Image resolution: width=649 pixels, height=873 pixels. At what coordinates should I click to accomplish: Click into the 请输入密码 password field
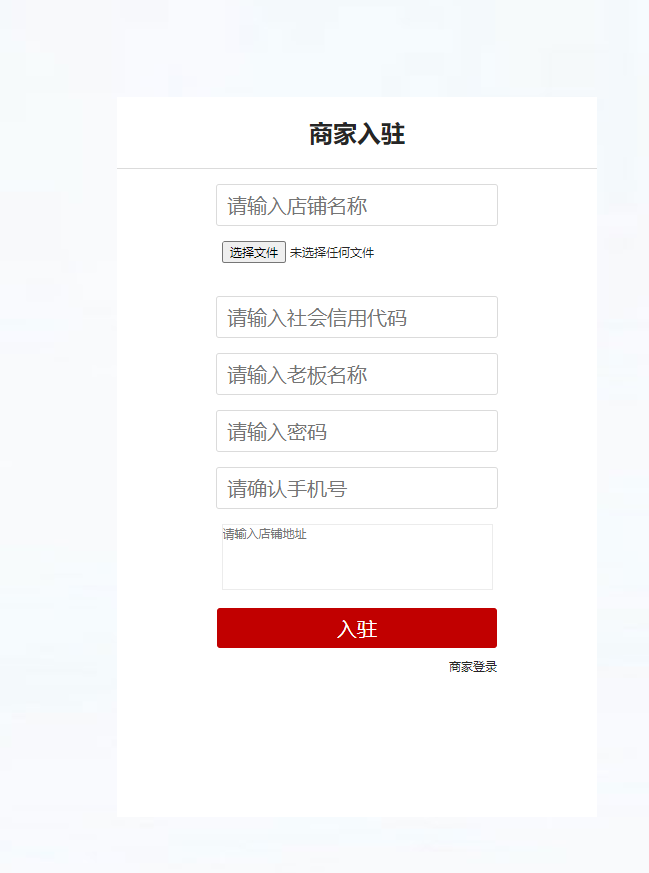[x=357, y=431]
